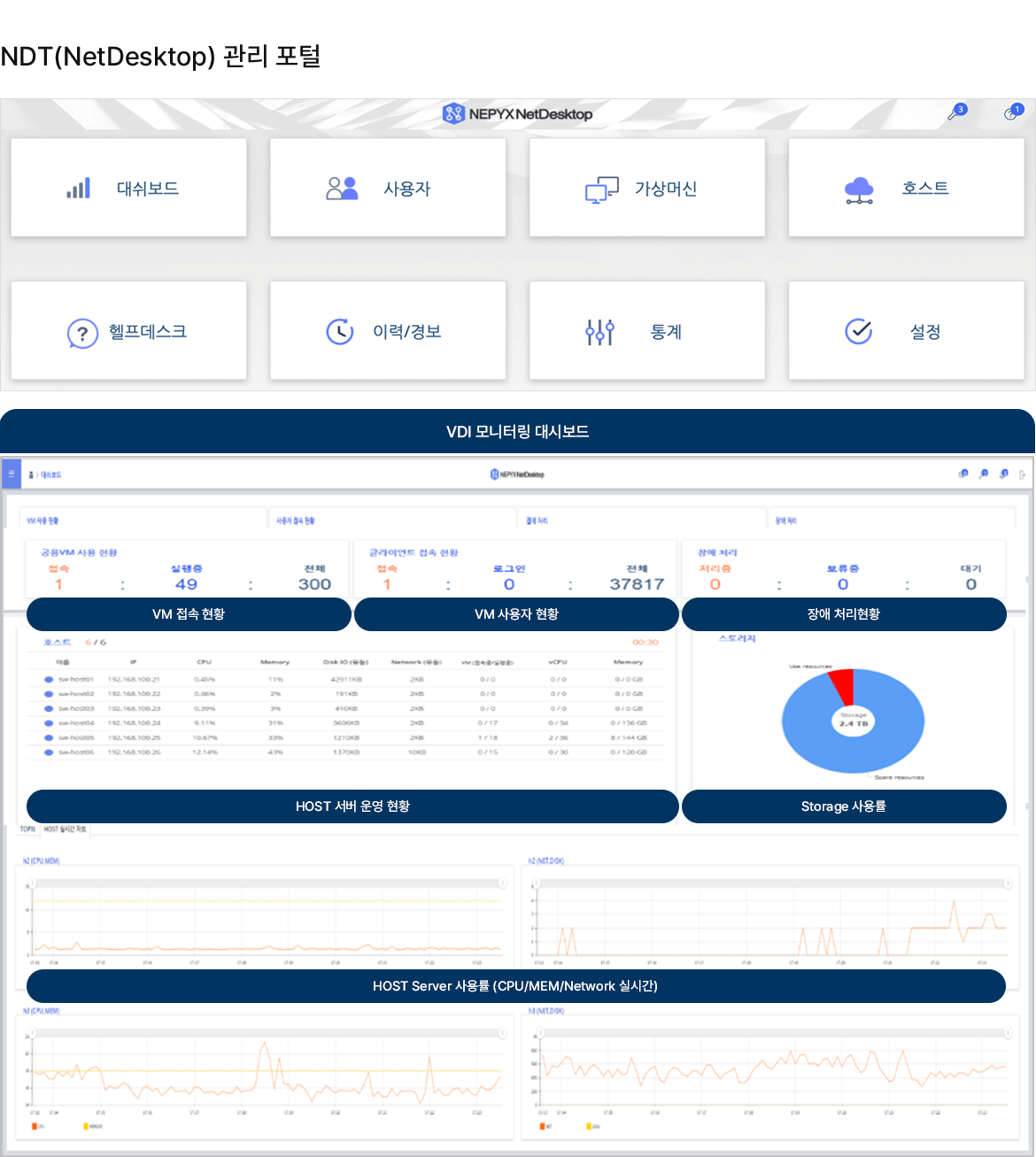Click the 대쉬보드 breadcrumb beside the hamburger menu

point(51,474)
